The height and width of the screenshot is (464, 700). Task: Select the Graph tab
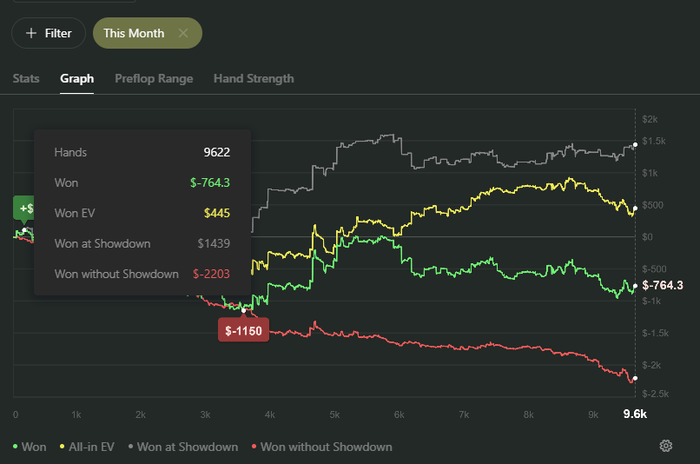77,79
